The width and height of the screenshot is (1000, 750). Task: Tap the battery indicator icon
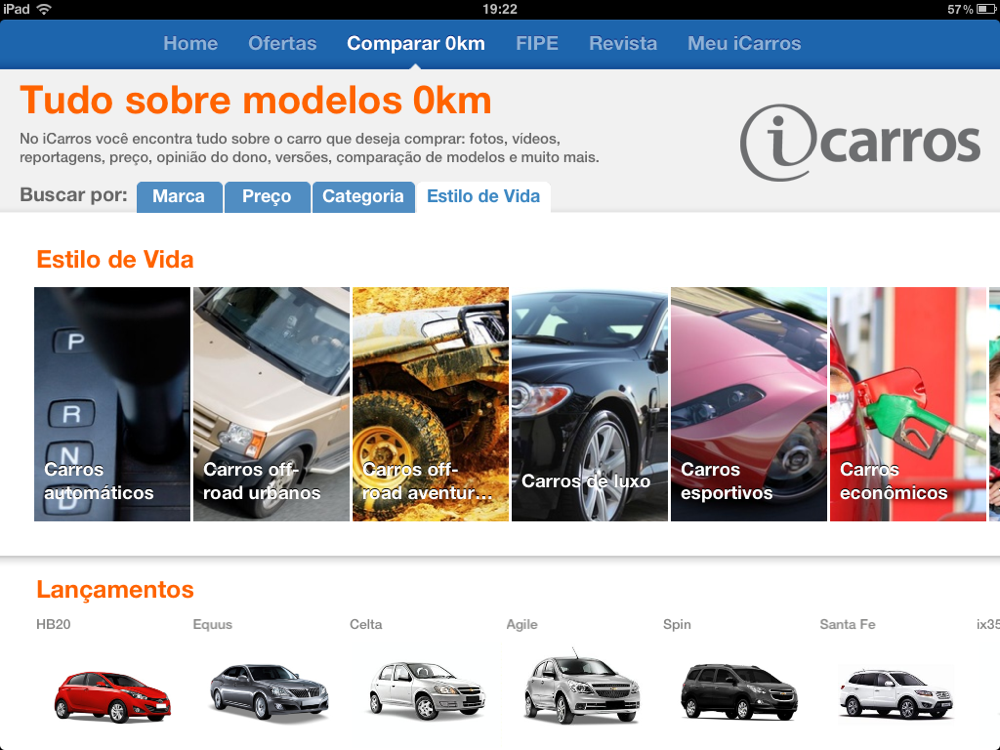click(x=986, y=9)
